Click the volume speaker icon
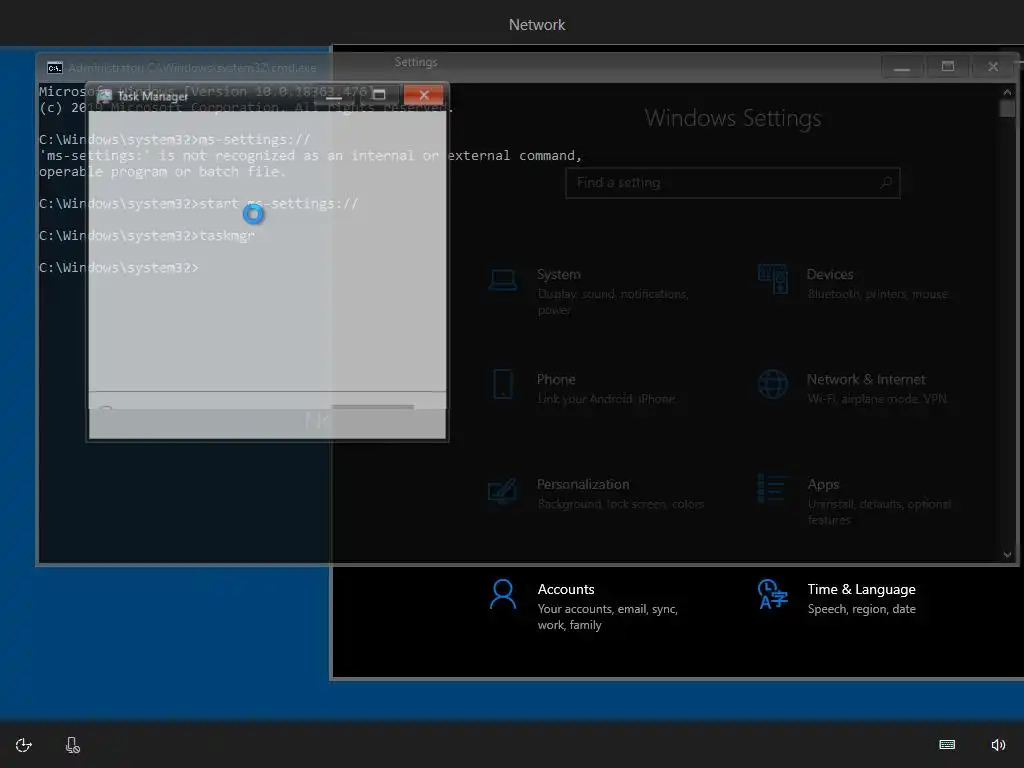Viewport: 1024px width, 768px height. pyautogui.click(x=998, y=744)
